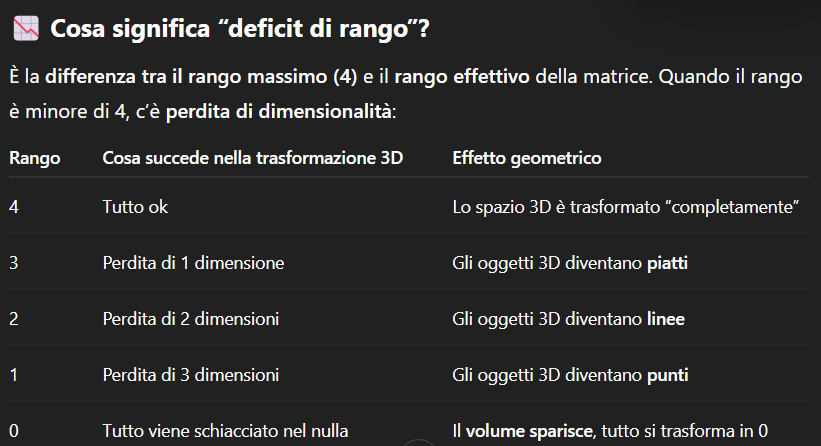Click the 'Perdita di 3 dimensioni' cell
The width and height of the screenshot is (821, 446).
coord(191,375)
